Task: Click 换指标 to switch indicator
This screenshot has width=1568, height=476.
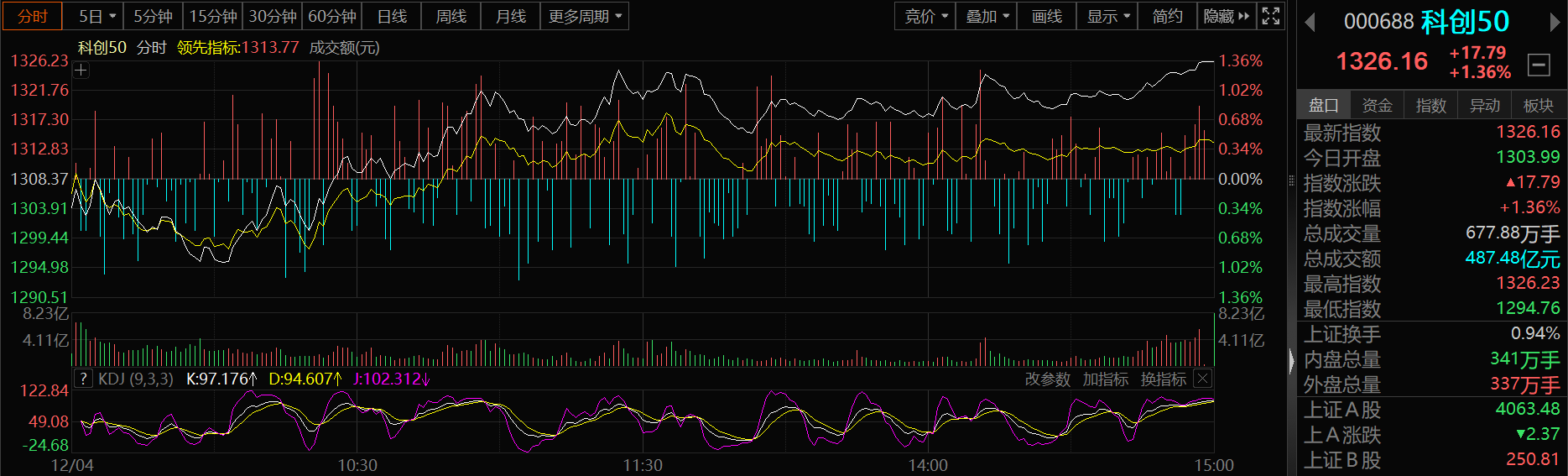Action: point(1163,379)
